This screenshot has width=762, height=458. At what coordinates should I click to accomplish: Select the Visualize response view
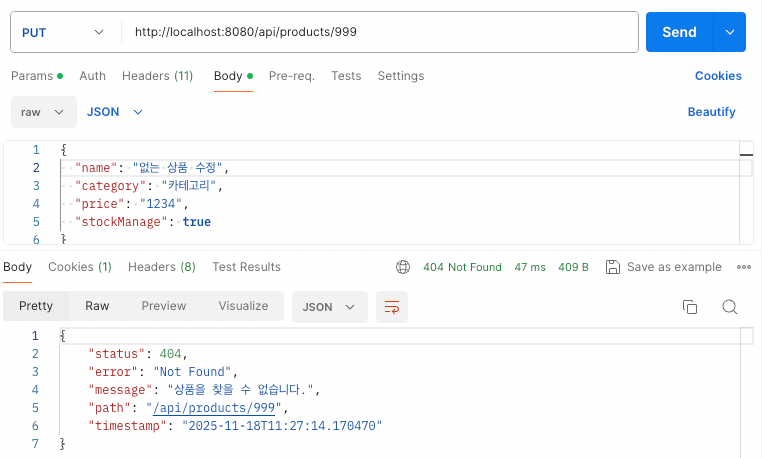tap(243, 306)
